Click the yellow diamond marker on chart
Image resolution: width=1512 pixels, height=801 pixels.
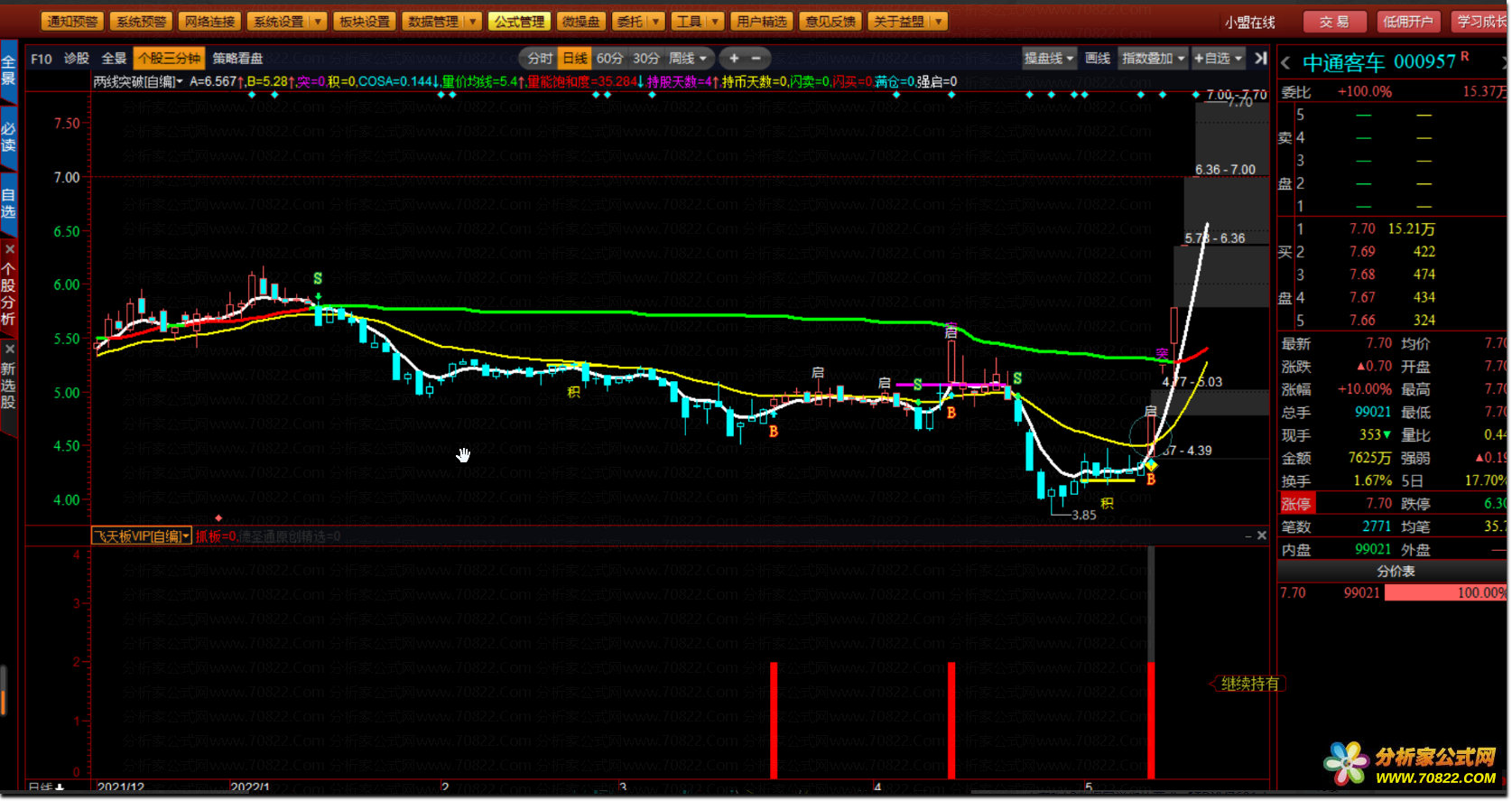1151,465
